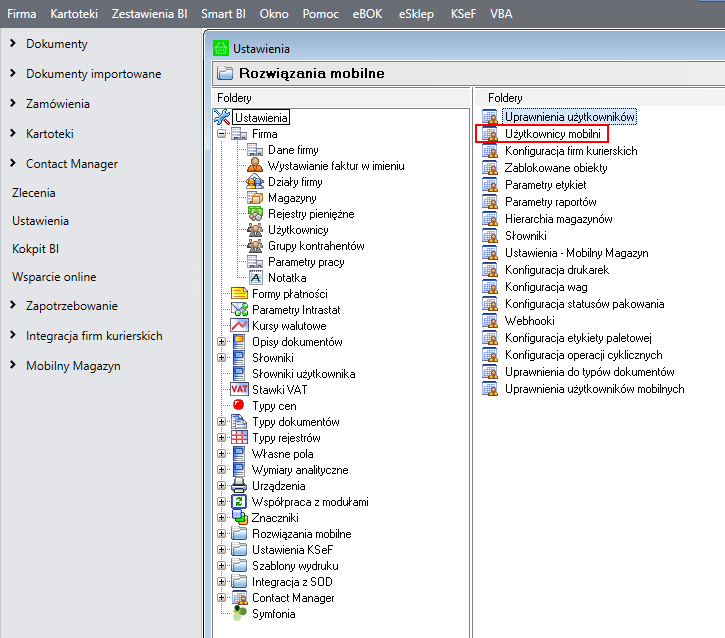Click the Symfonia icon in tree
Screen dimensions: 725x638
click(x=239, y=613)
